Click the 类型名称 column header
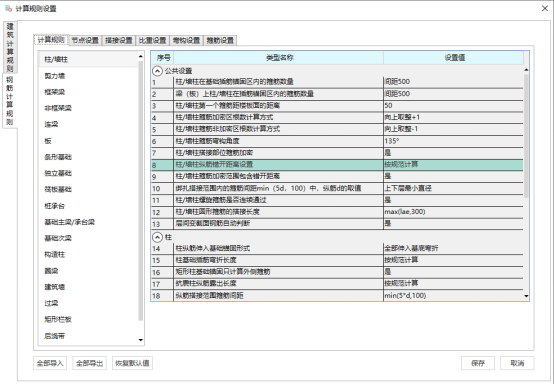 (x=279, y=58)
